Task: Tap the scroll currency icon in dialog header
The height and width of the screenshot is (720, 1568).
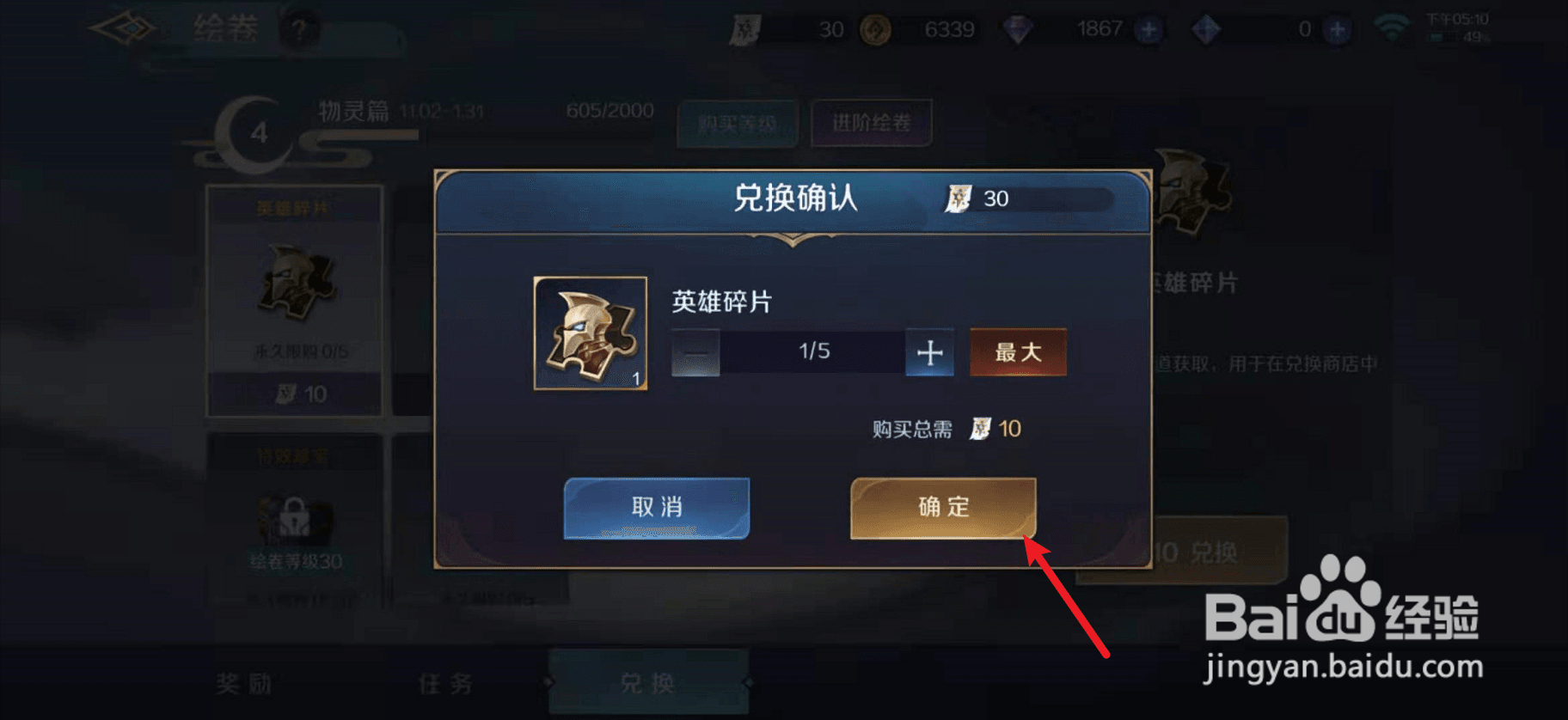Action: tap(958, 198)
